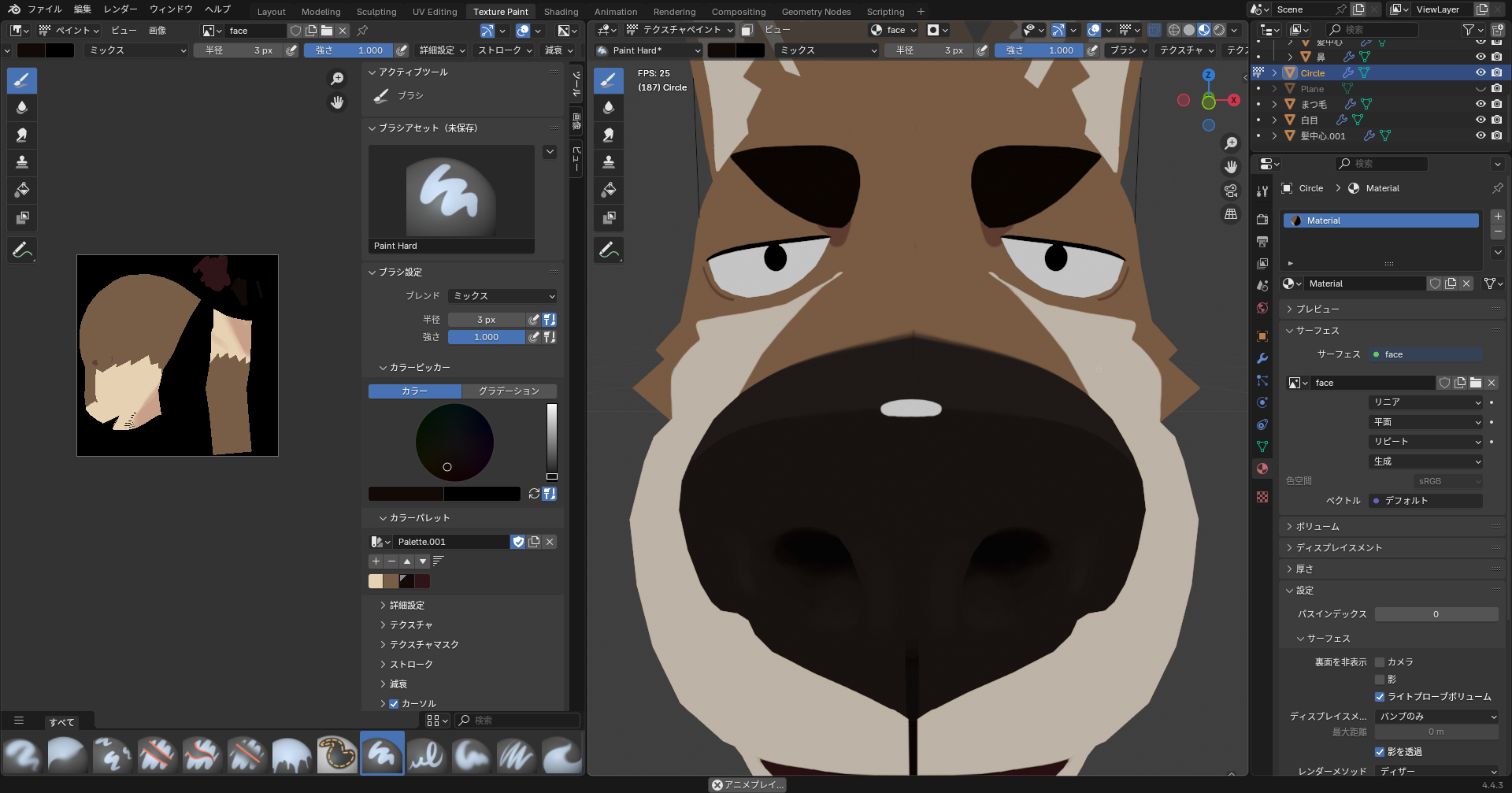Viewport: 1512px width, 793px height.
Task: Enable the カメラ backface culling checkbox
Action: [x=1380, y=662]
